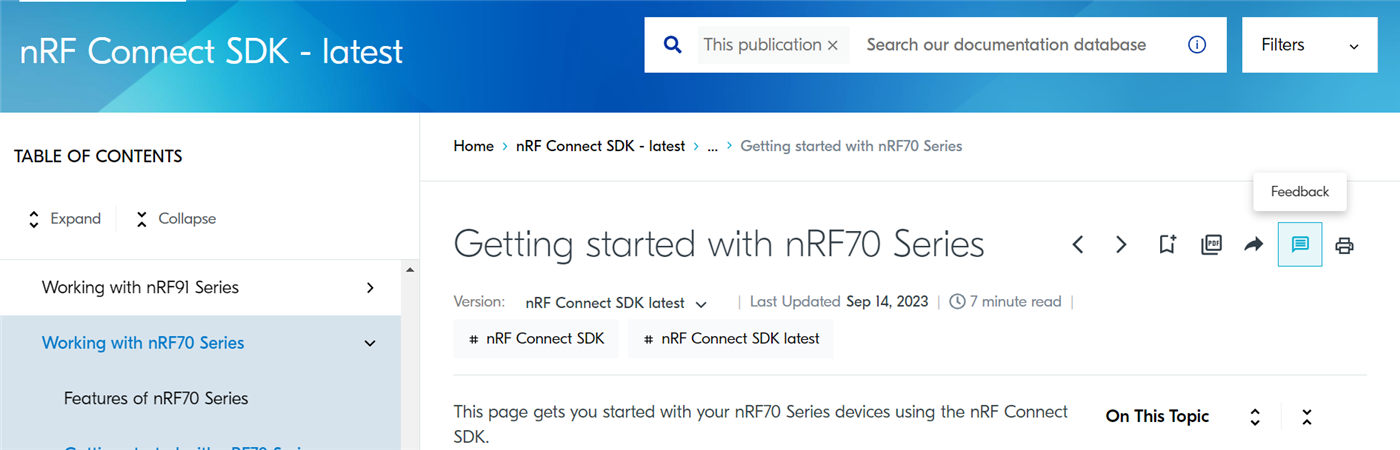
Task: Add page bookmark icon
Action: point(1167,245)
